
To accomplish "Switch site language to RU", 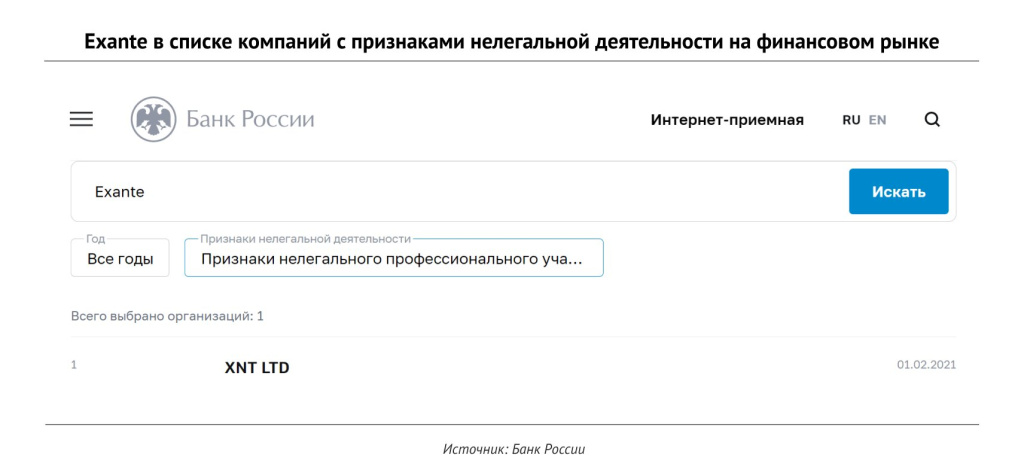I will (851, 120).
